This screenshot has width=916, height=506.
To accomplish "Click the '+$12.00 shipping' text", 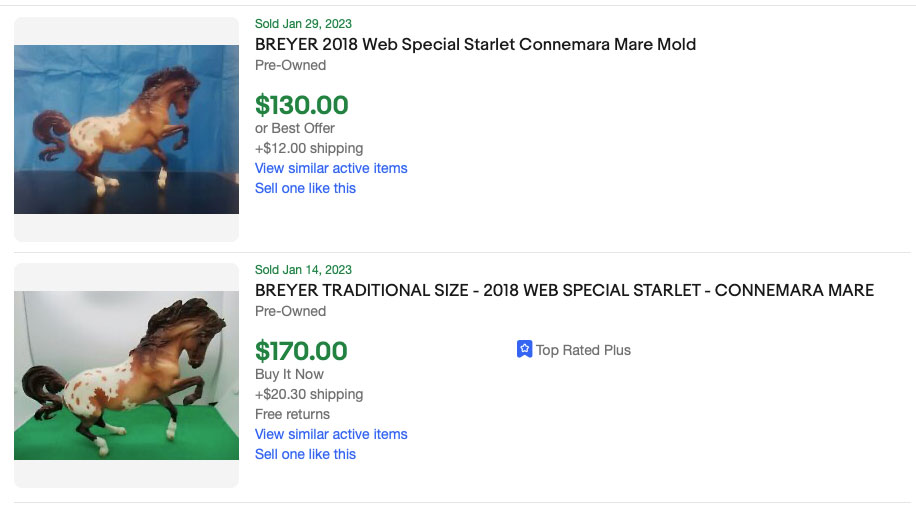I will (x=309, y=148).
